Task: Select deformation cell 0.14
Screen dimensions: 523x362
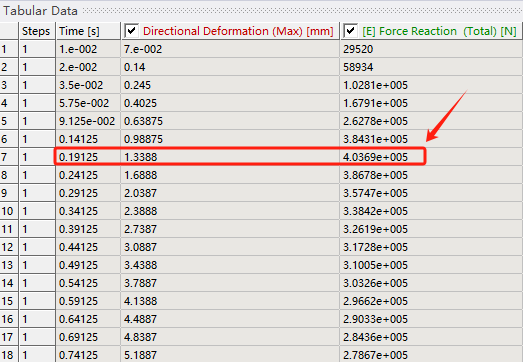Action: pos(230,67)
